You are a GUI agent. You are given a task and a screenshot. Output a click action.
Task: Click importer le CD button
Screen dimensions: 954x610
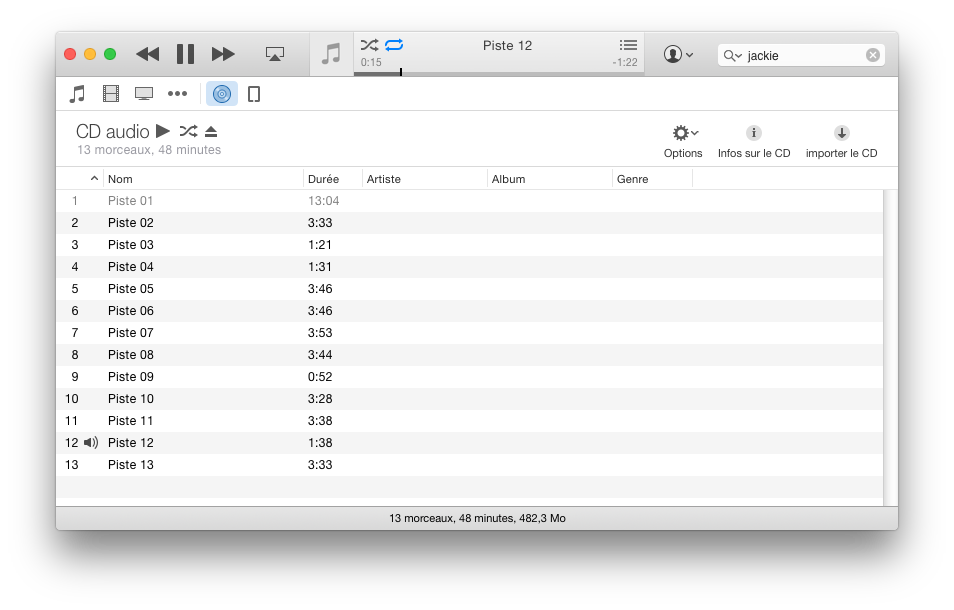coord(841,142)
